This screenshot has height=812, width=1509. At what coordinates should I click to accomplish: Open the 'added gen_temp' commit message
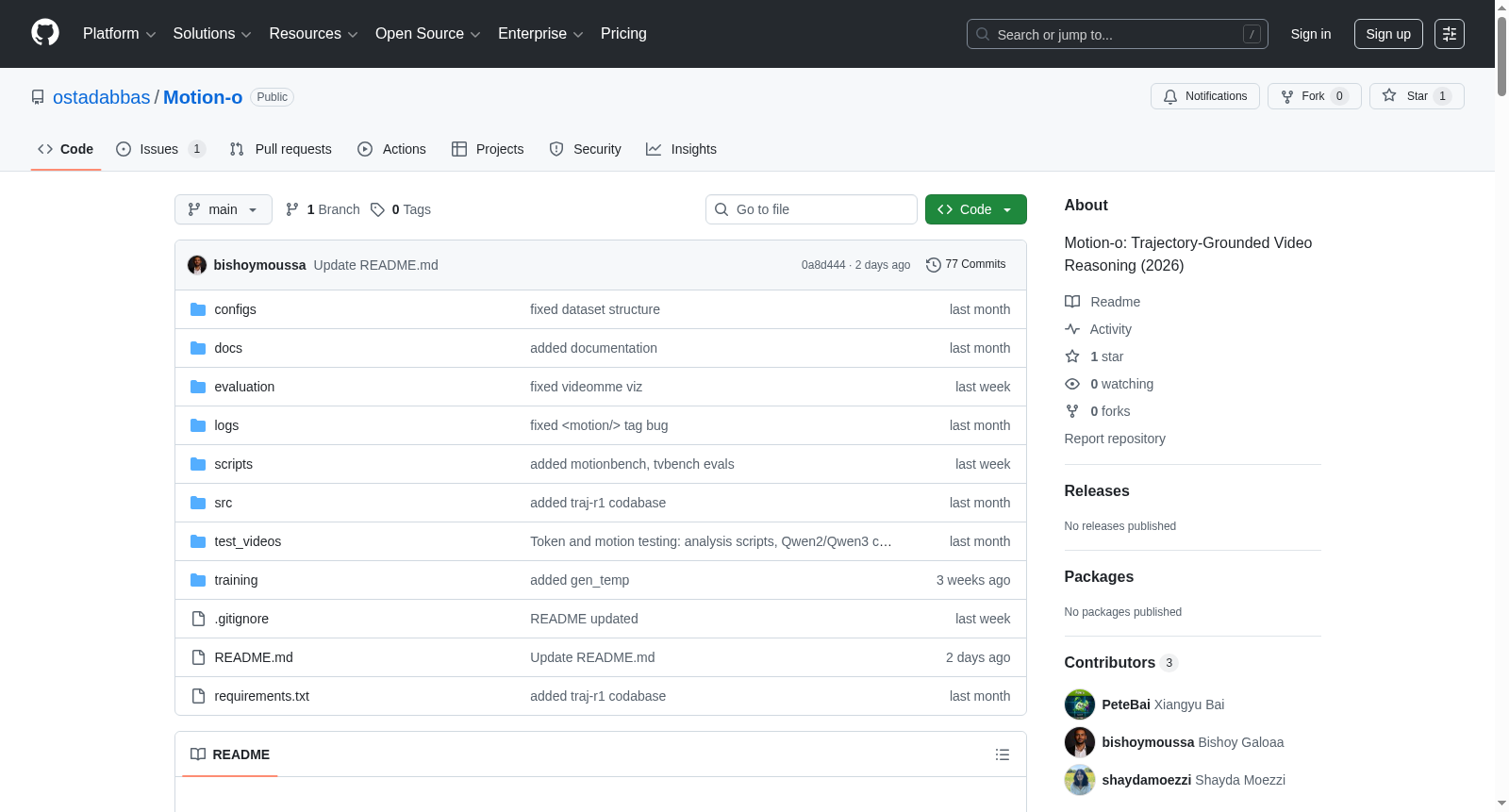(579, 580)
